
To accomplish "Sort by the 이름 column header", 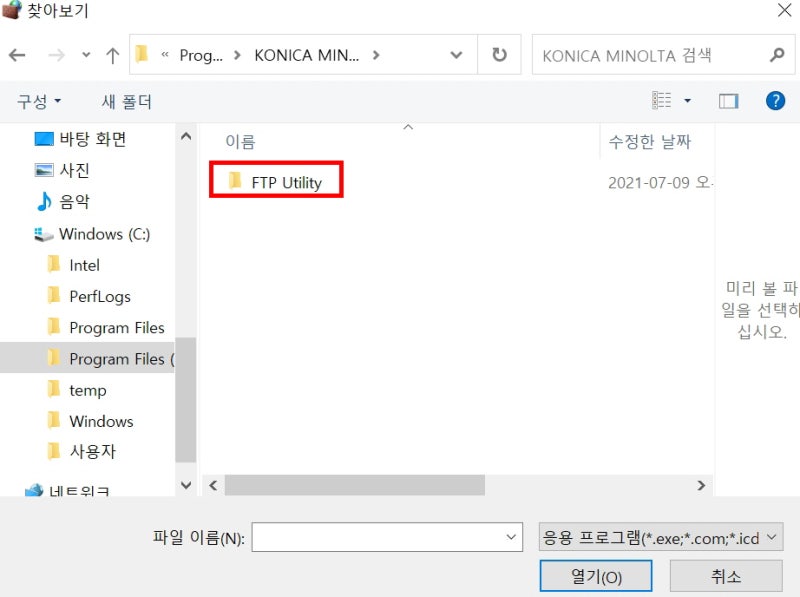I will [240, 141].
